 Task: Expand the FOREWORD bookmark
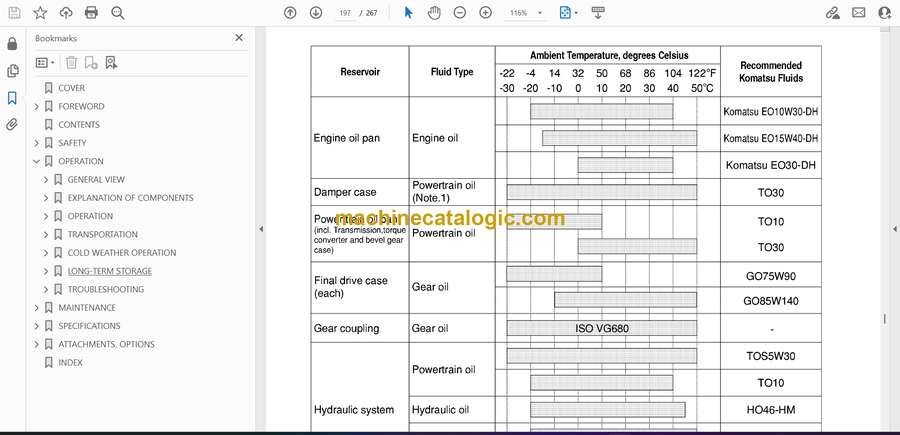click(x=37, y=106)
